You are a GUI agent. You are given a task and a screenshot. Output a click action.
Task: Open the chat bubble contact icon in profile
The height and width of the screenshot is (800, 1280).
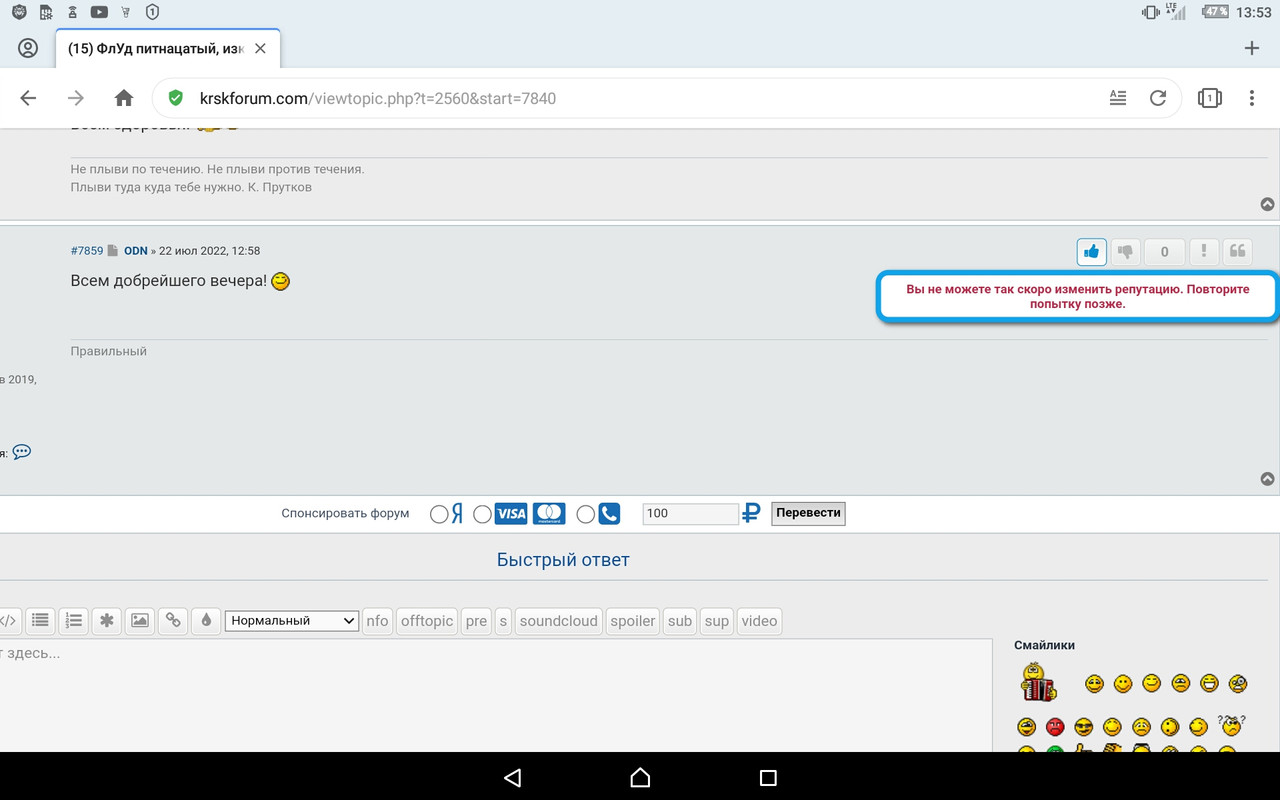tap(21, 452)
